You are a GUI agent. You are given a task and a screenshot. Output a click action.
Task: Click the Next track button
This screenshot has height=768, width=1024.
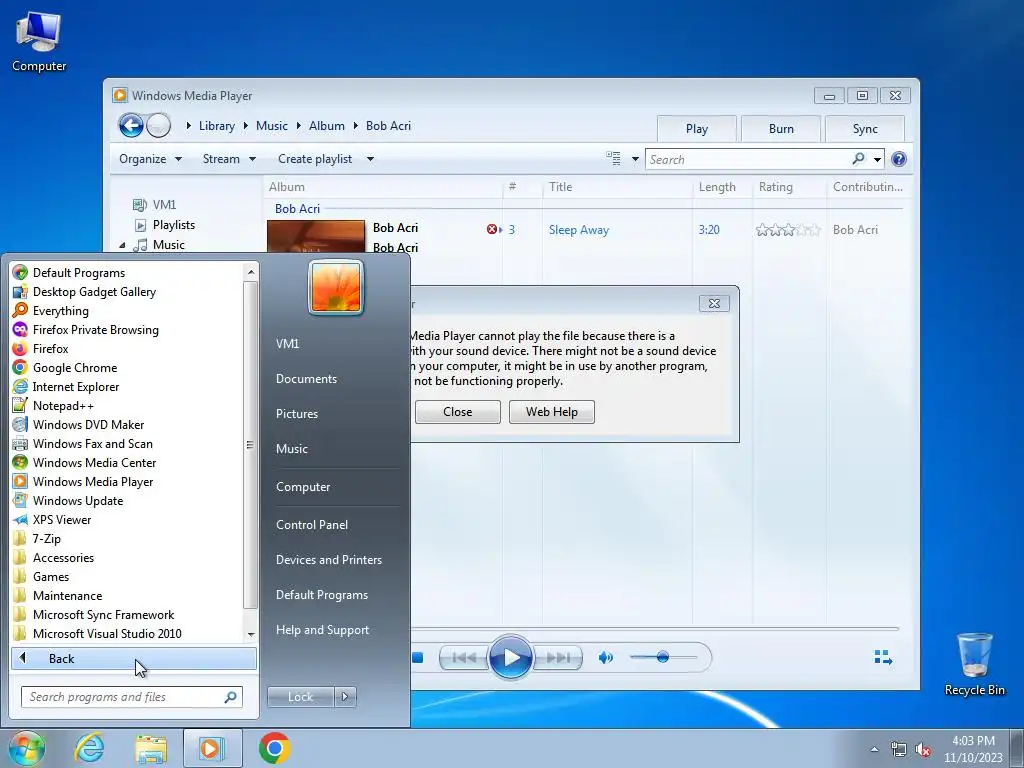click(558, 658)
